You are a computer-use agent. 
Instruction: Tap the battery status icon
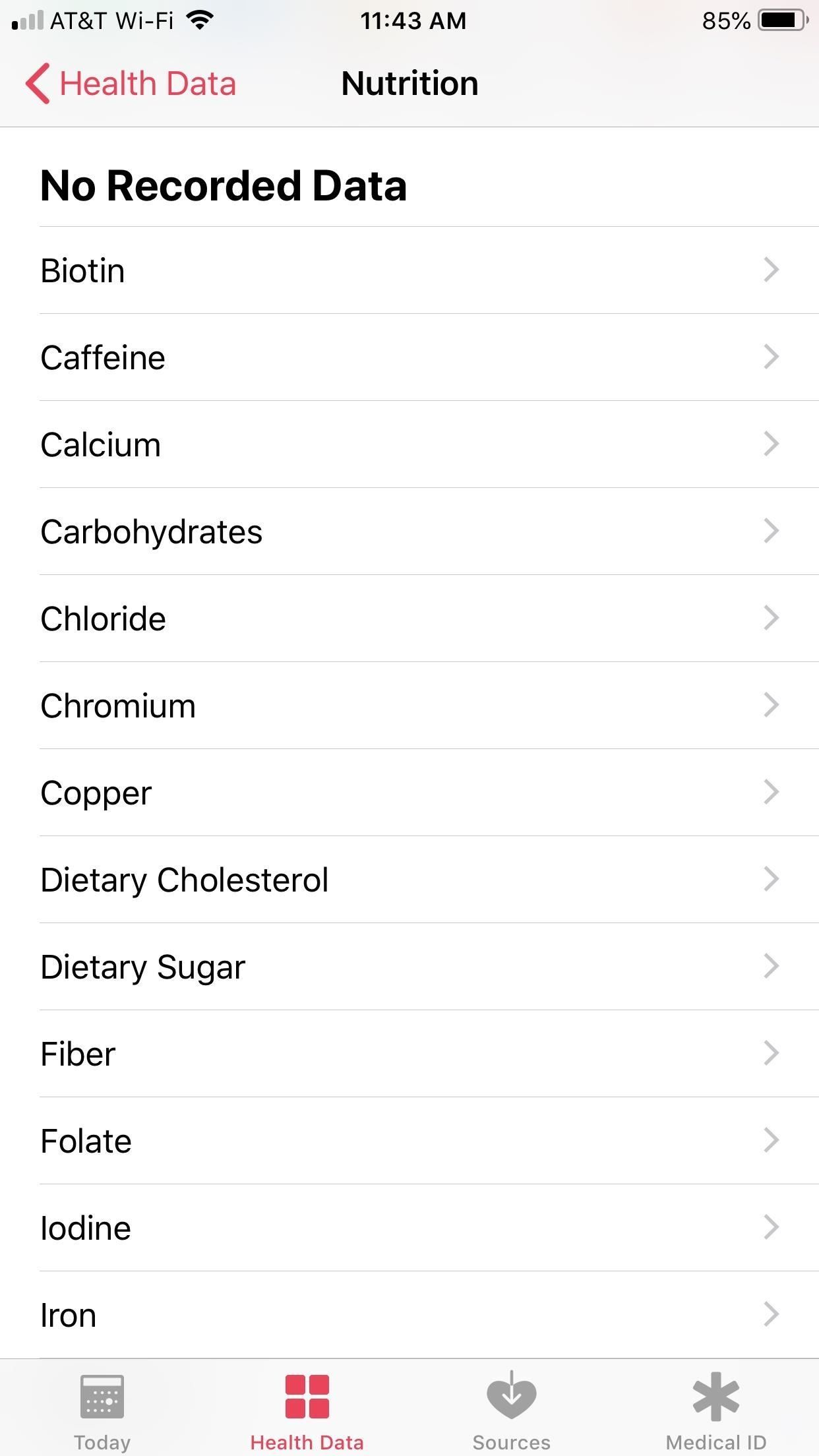783,20
